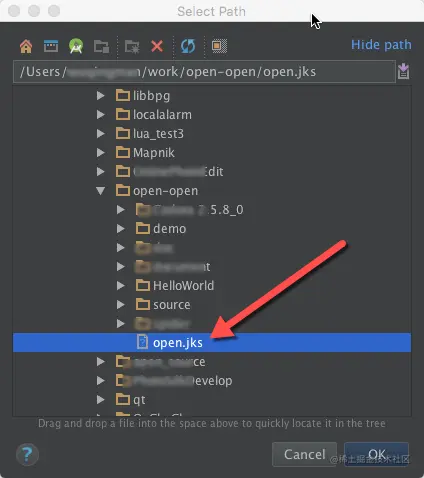Open the help question mark button
The image size is (424, 478).
pos(27,455)
